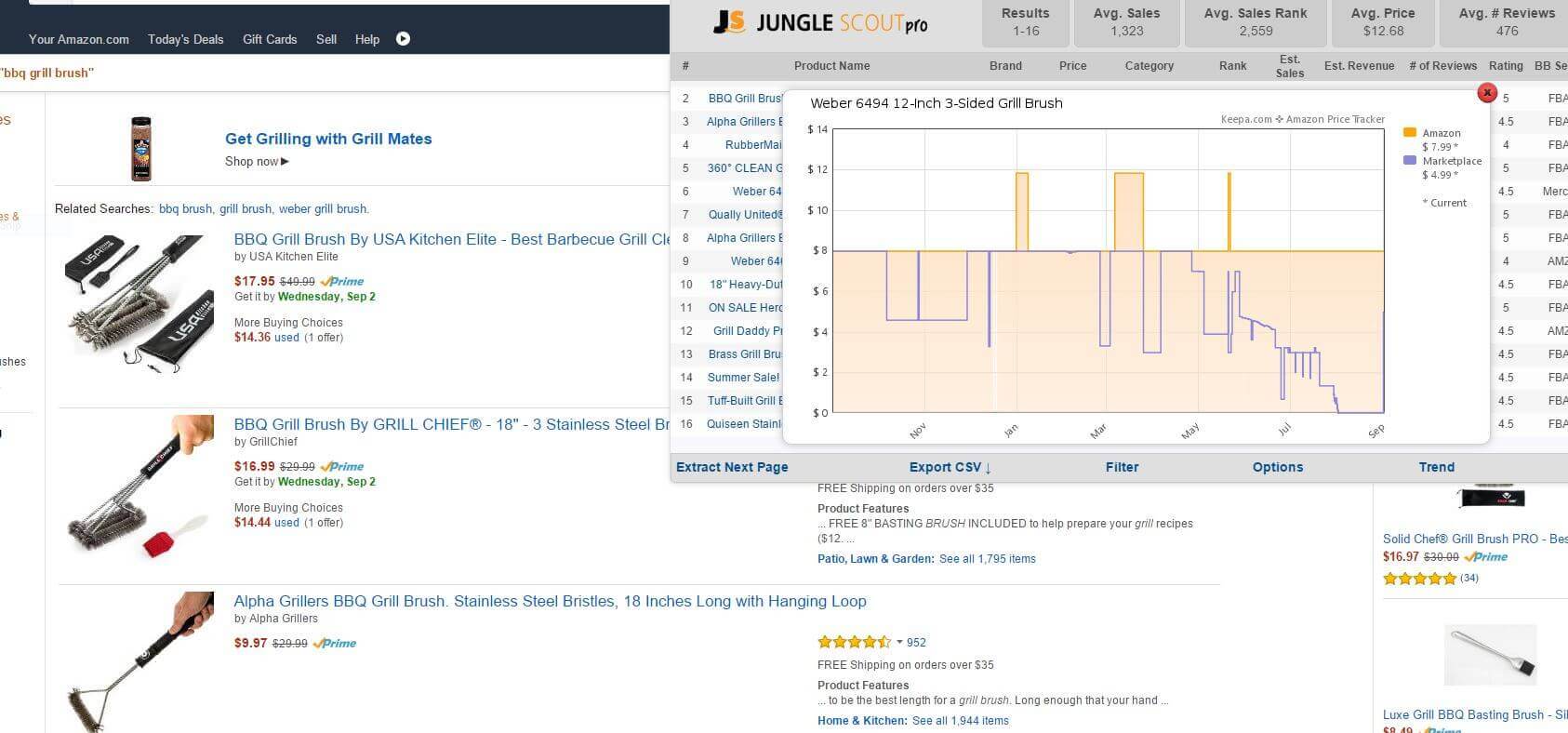Open row 16 Quiseen Stainless product link
This screenshot has width=1568, height=733.
(x=745, y=423)
